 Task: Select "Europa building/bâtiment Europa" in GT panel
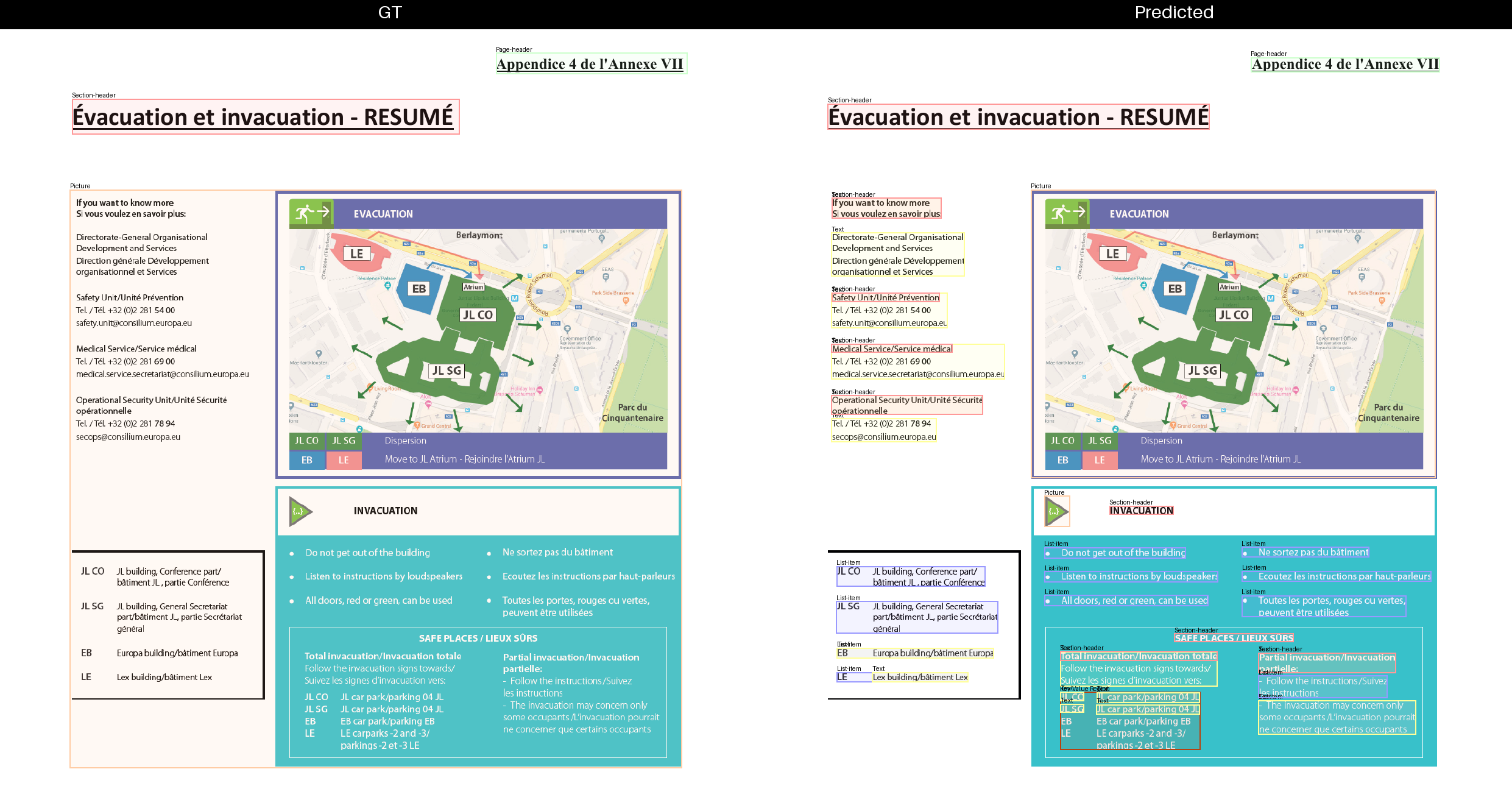pyautogui.click(x=177, y=653)
